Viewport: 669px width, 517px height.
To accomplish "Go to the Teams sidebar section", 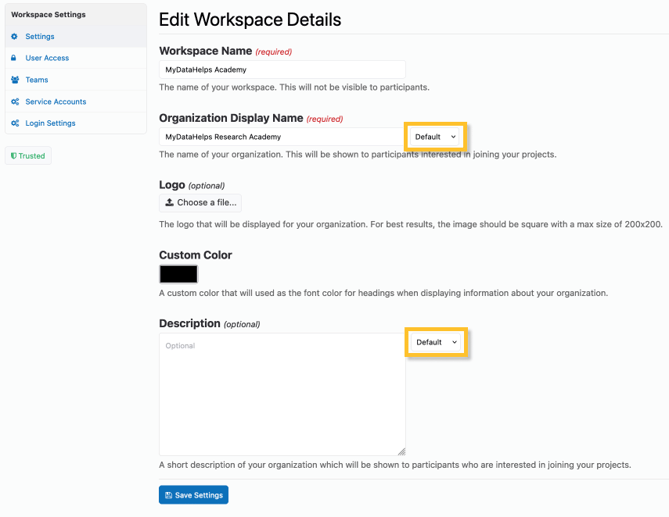I will (37, 80).
